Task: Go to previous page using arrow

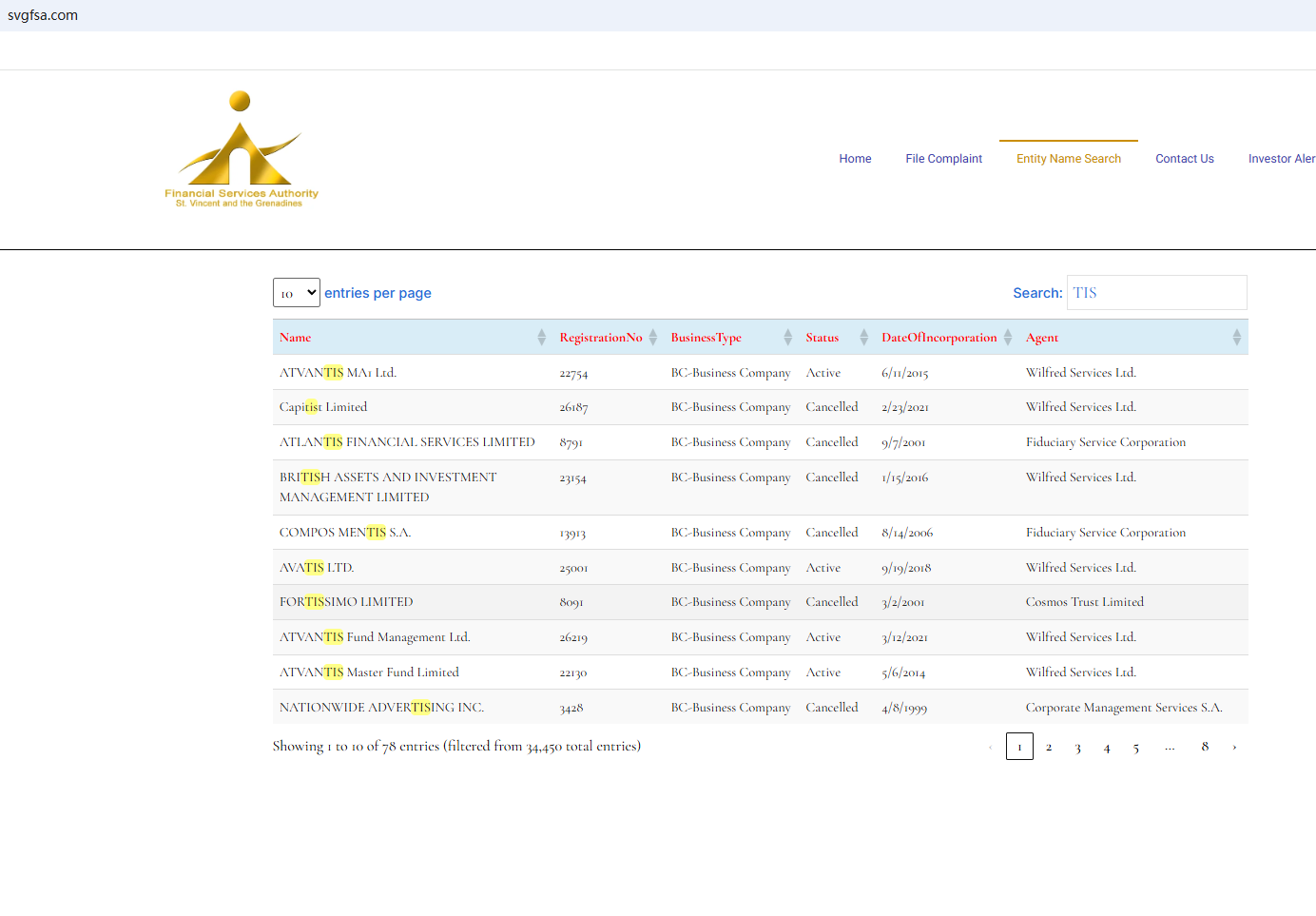Action: tap(990, 748)
